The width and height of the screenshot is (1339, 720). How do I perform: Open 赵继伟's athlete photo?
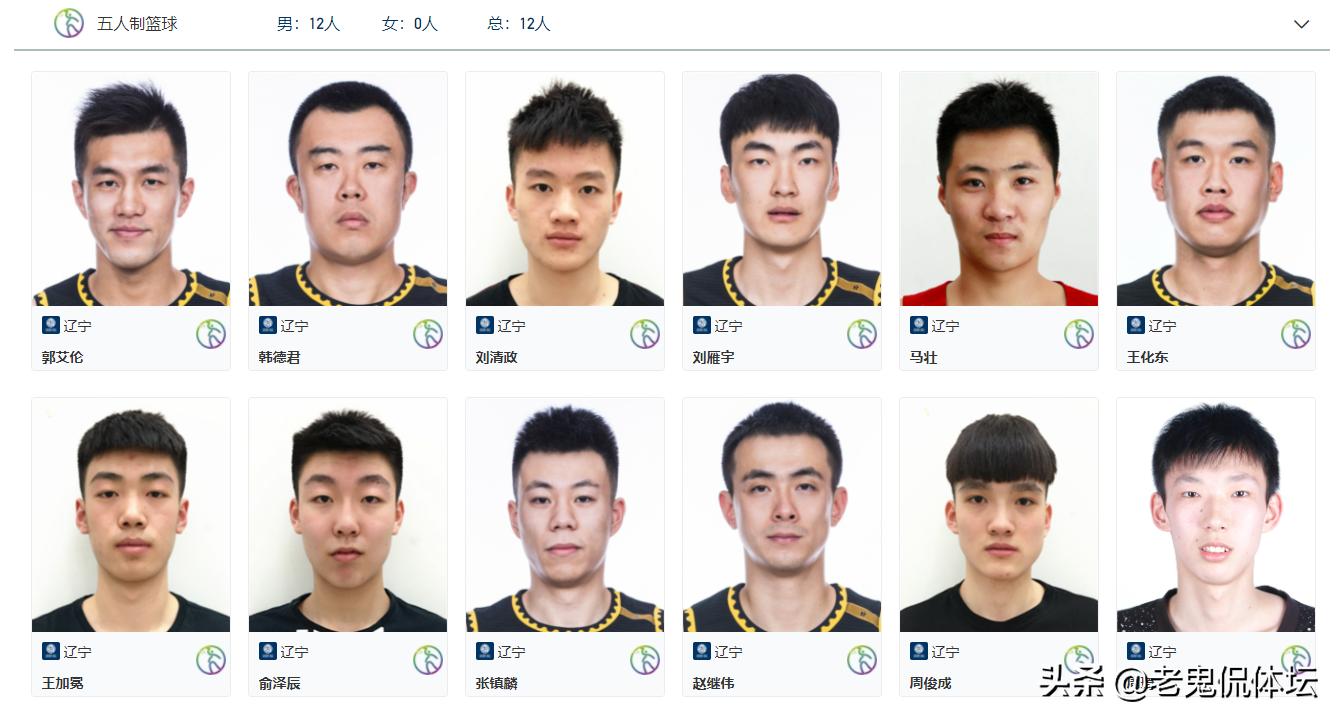[782, 515]
